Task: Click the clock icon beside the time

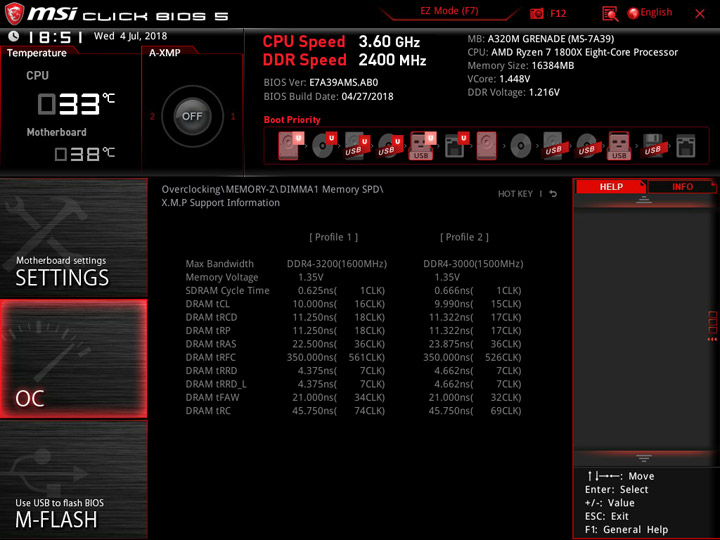Action: (x=14, y=36)
